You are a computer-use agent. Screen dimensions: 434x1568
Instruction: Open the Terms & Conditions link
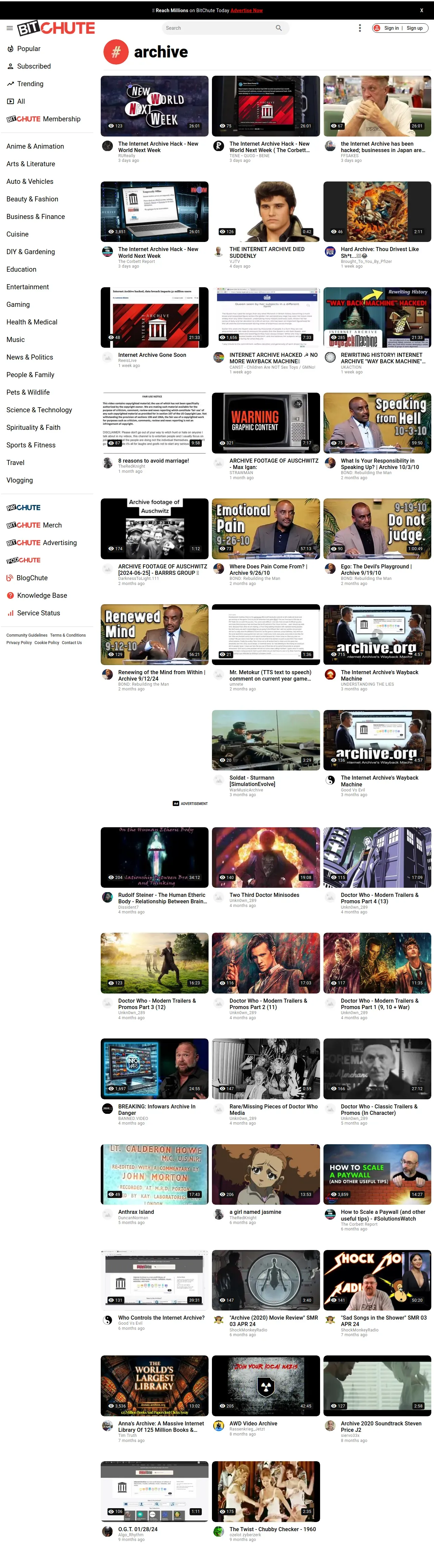68,635
